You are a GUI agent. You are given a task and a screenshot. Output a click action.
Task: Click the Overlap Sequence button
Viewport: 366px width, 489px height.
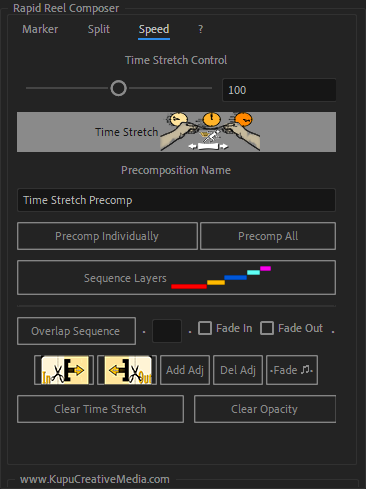tap(76, 331)
